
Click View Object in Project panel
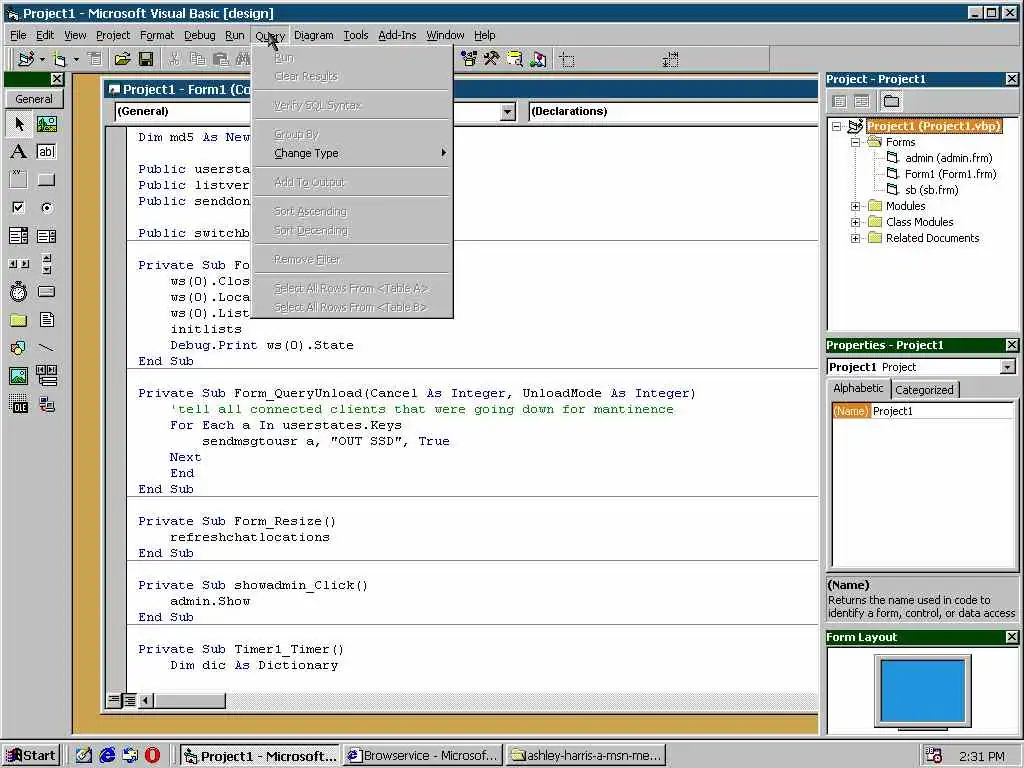click(x=862, y=101)
